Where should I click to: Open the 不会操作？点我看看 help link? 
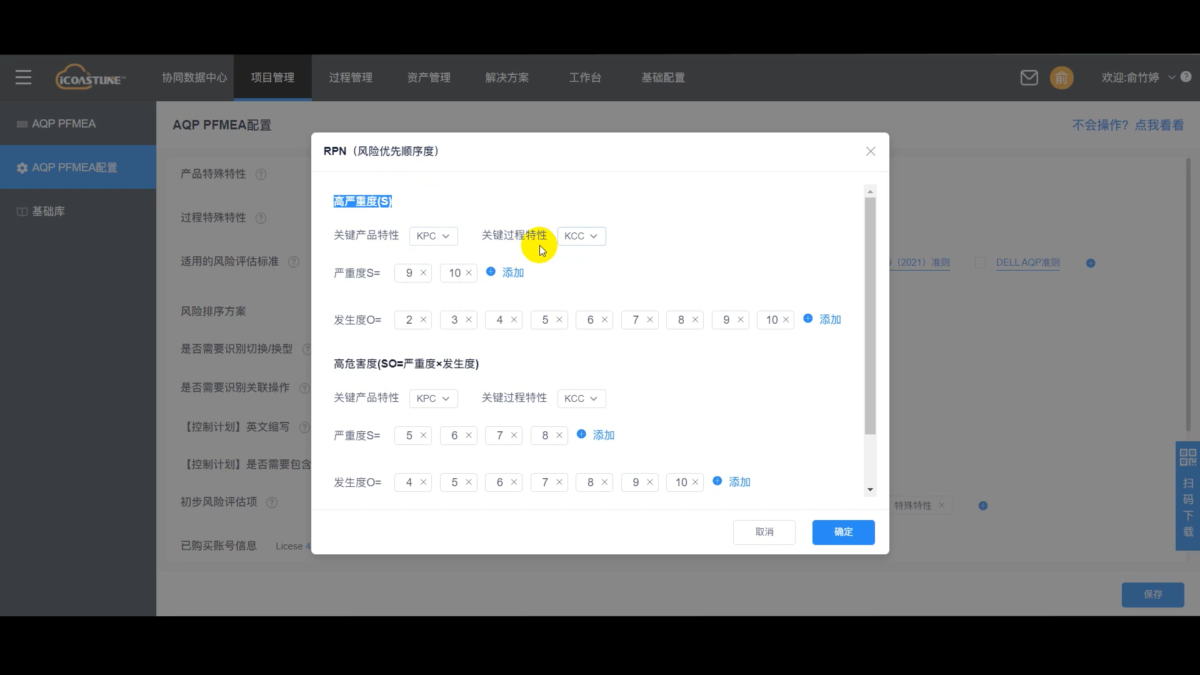click(x=1128, y=125)
